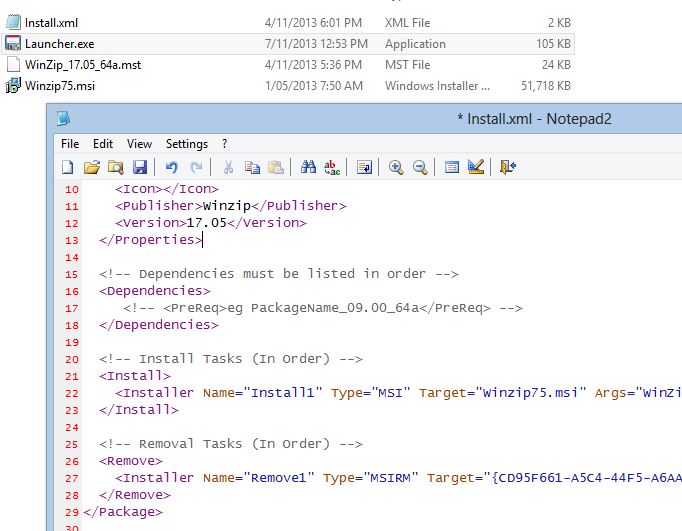
Task: Click inside the Publisher value 'Winzip'
Action: click(x=227, y=206)
